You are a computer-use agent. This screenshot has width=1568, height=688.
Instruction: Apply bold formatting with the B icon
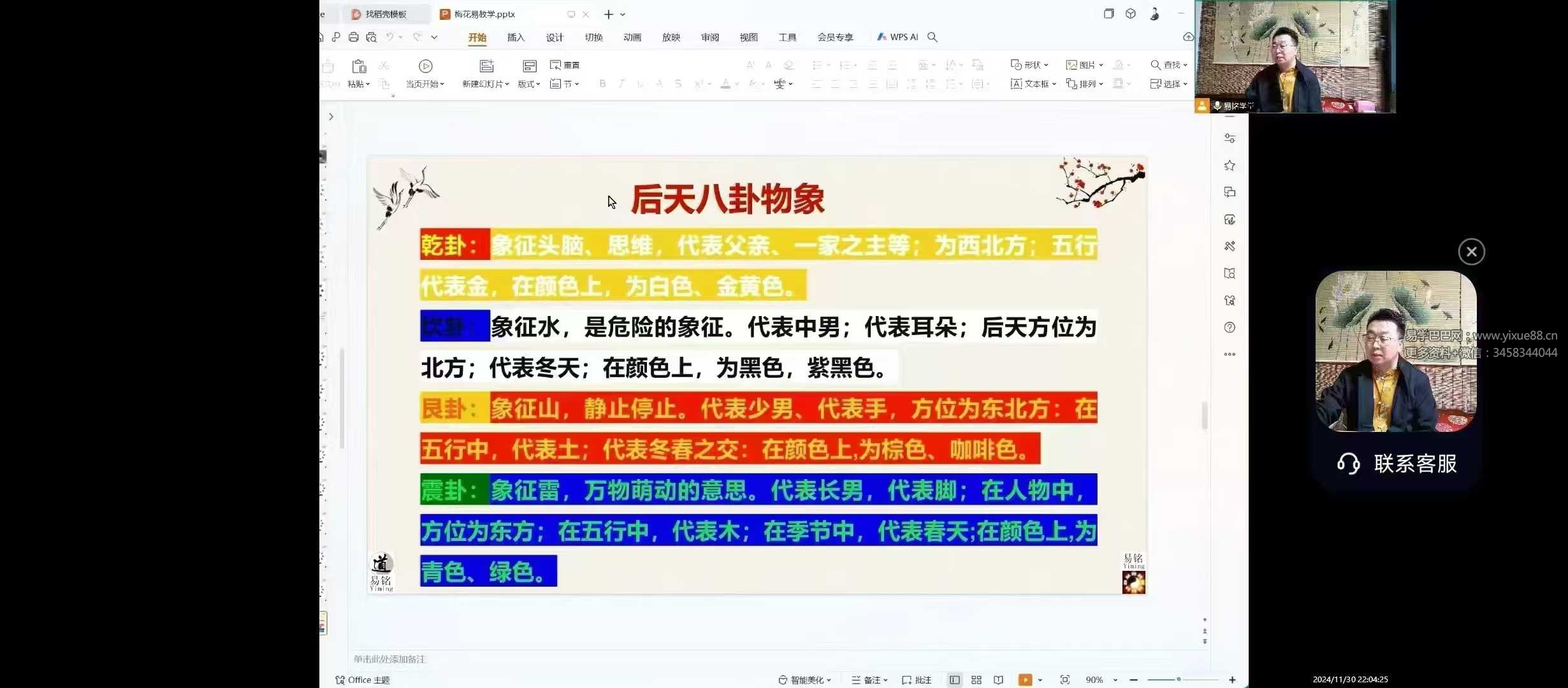coord(601,83)
